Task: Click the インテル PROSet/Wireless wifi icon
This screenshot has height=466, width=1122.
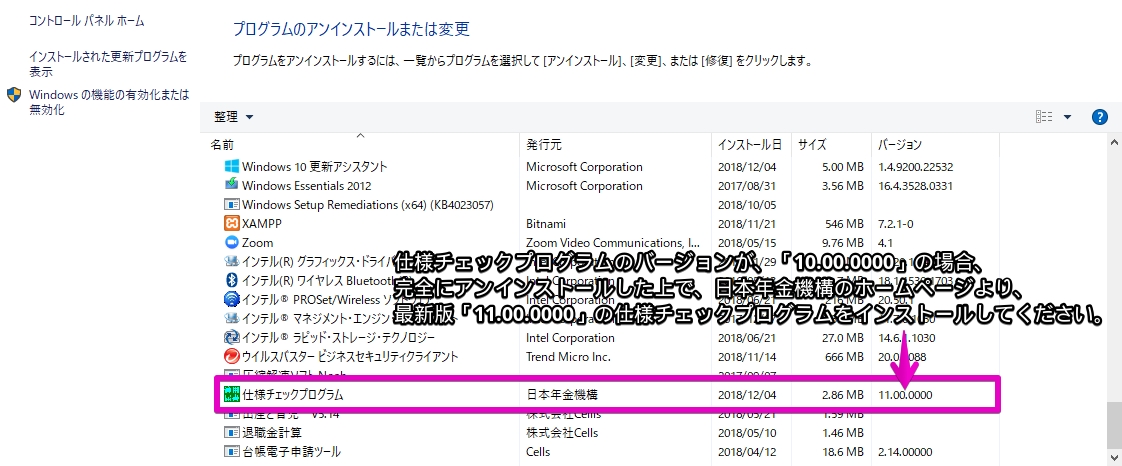Action: [x=231, y=299]
